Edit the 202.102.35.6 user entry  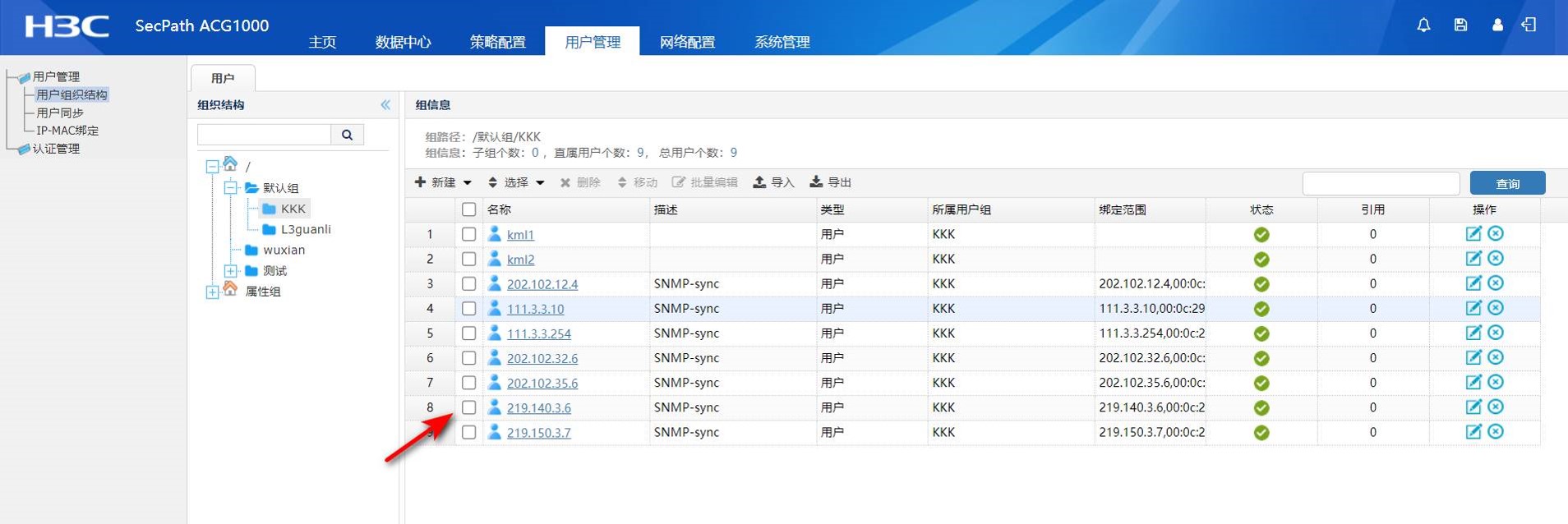1473,382
